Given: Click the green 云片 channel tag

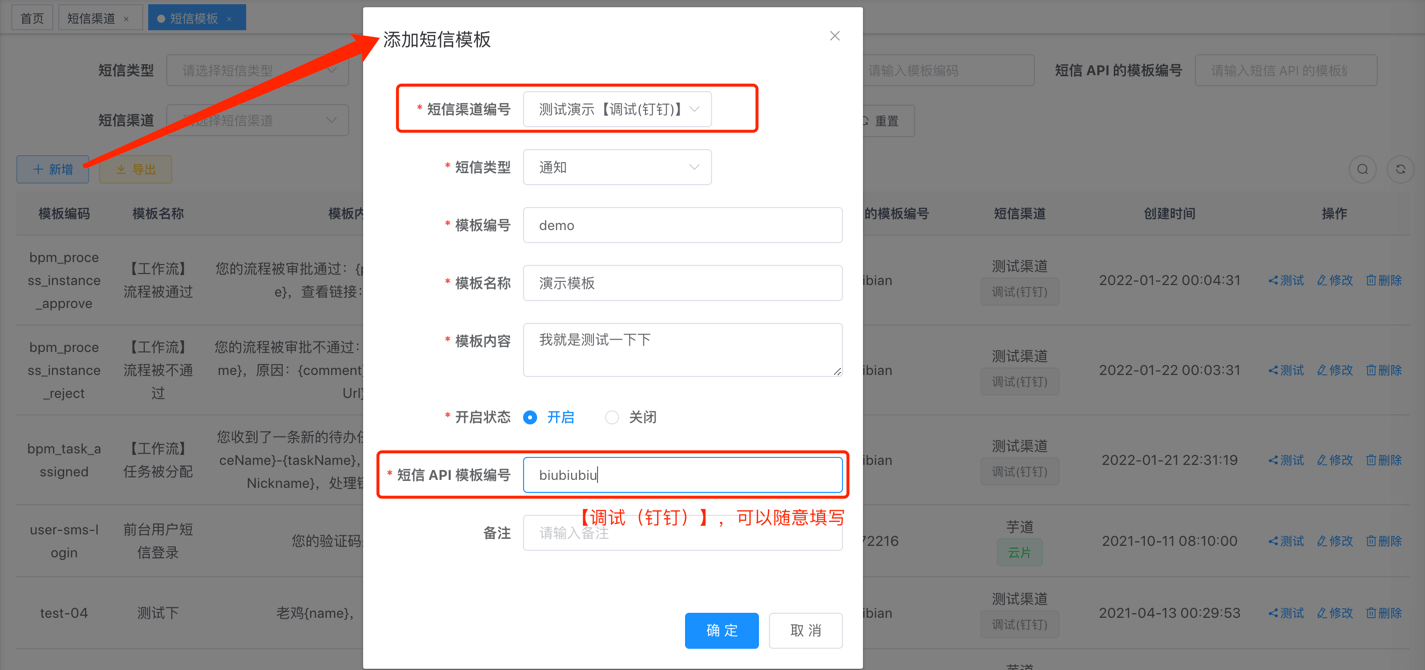Looking at the screenshot, I should tap(1019, 551).
